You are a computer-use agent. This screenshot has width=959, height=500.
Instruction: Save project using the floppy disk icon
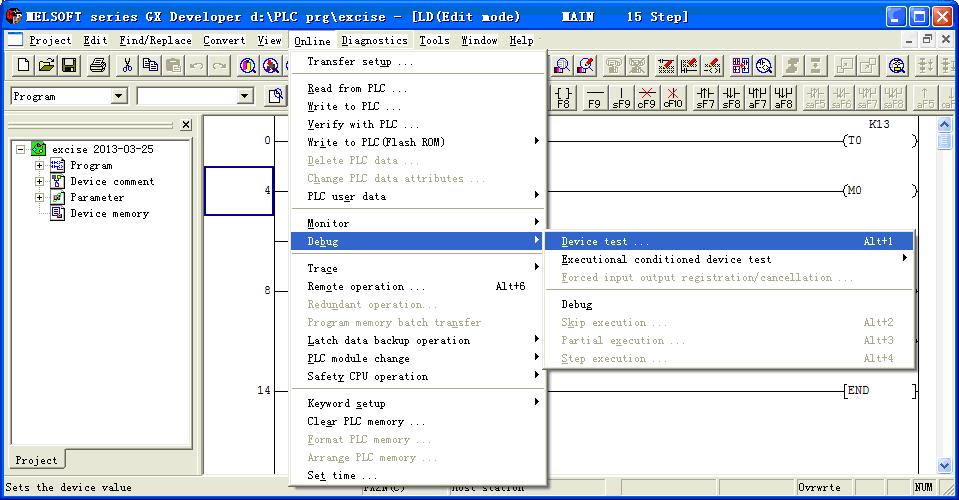click(x=69, y=66)
